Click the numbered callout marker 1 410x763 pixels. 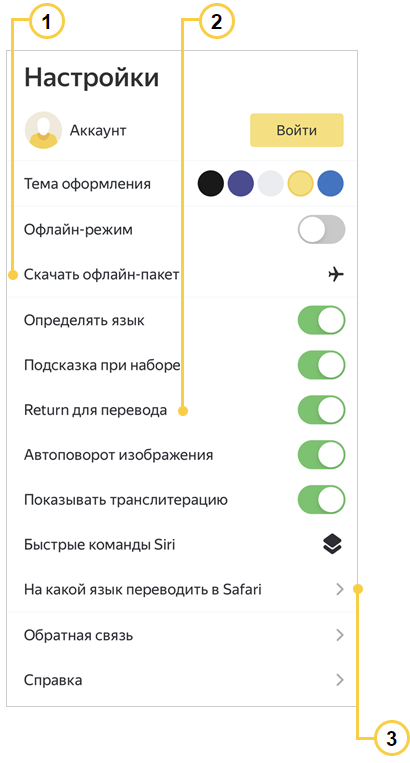pos(47,22)
